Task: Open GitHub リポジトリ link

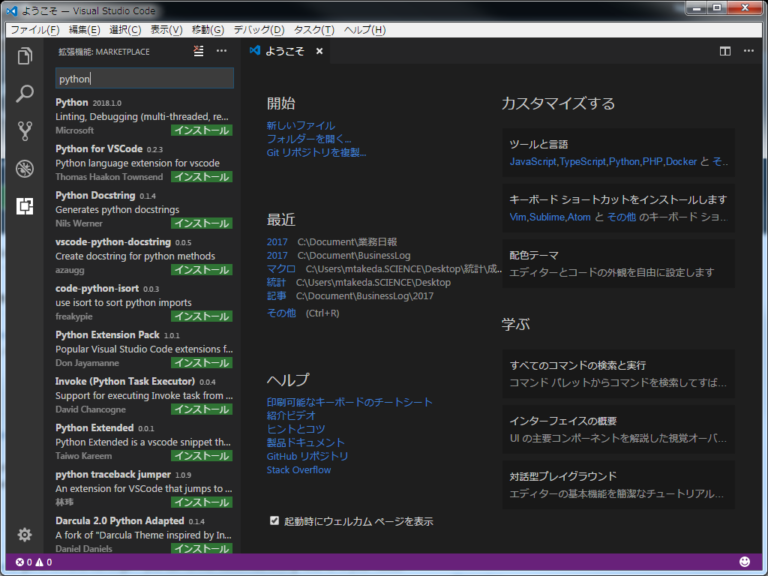Action: click(307, 456)
